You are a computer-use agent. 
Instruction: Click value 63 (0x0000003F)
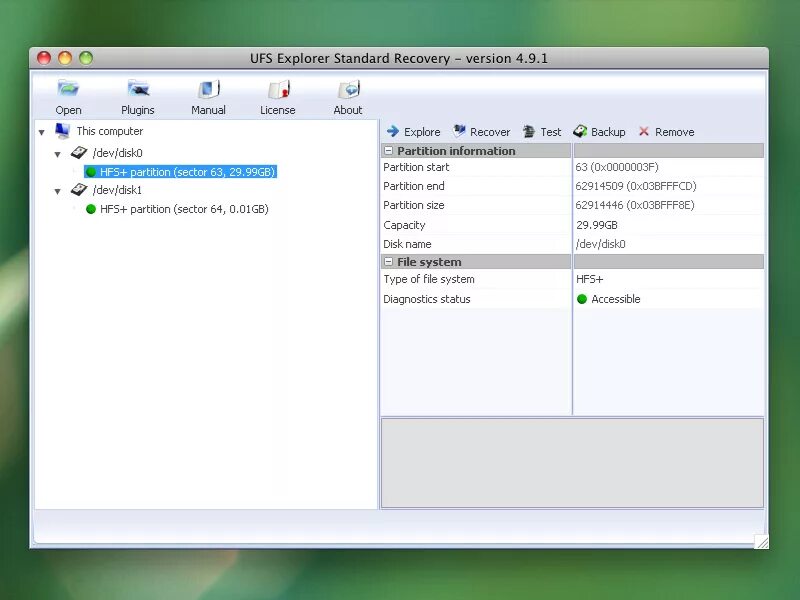tap(617, 167)
